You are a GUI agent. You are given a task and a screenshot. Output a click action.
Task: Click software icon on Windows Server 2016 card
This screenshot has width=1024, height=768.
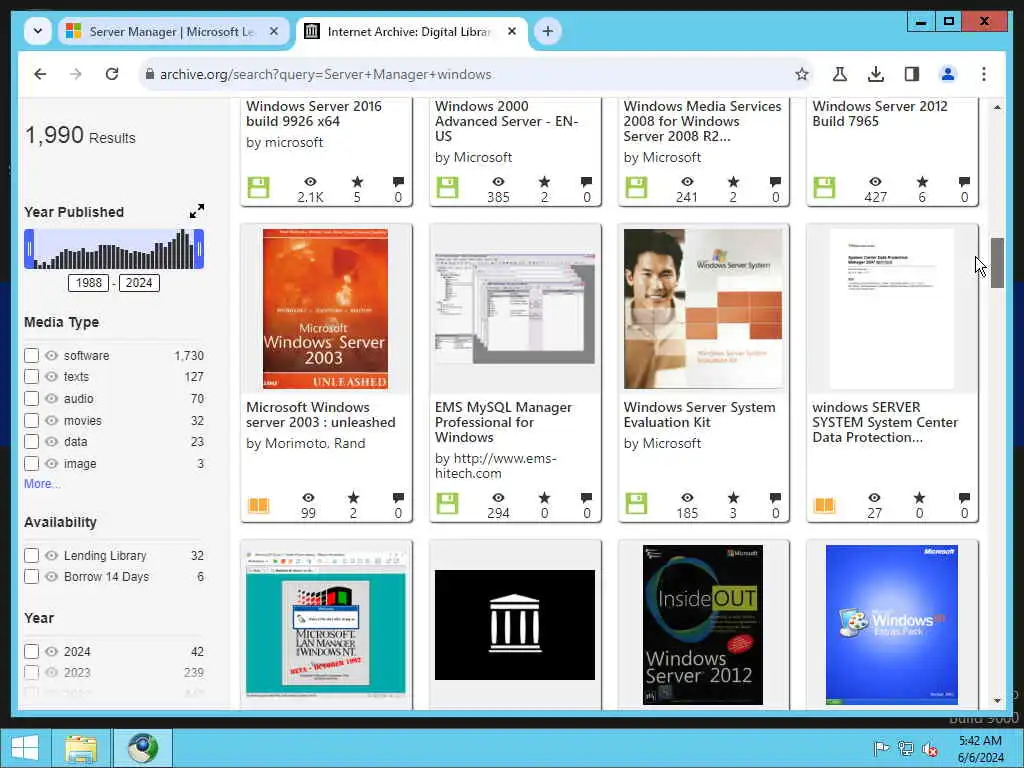click(259, 188)
